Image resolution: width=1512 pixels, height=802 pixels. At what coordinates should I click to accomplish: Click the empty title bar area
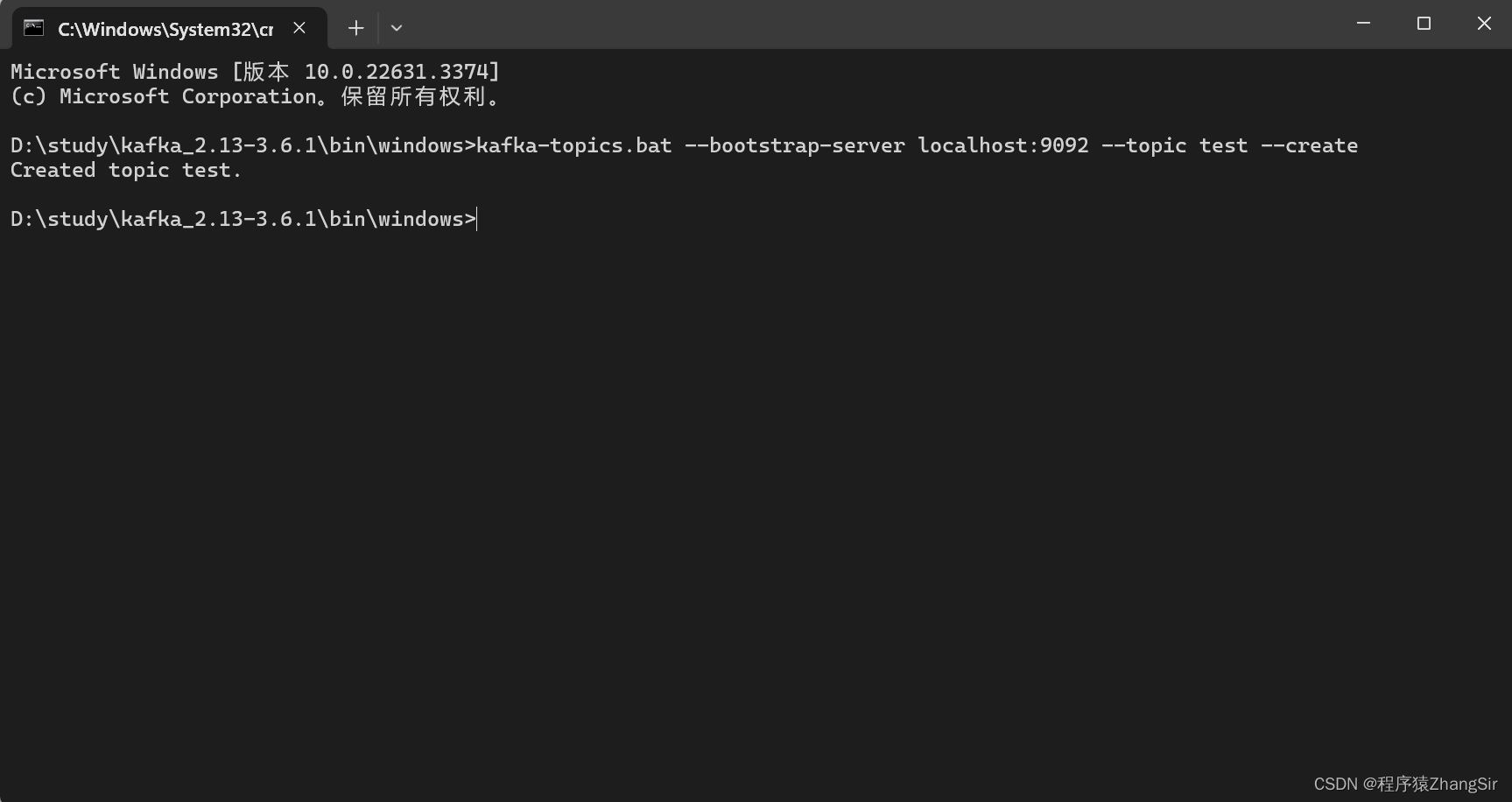tap(876, 25)
